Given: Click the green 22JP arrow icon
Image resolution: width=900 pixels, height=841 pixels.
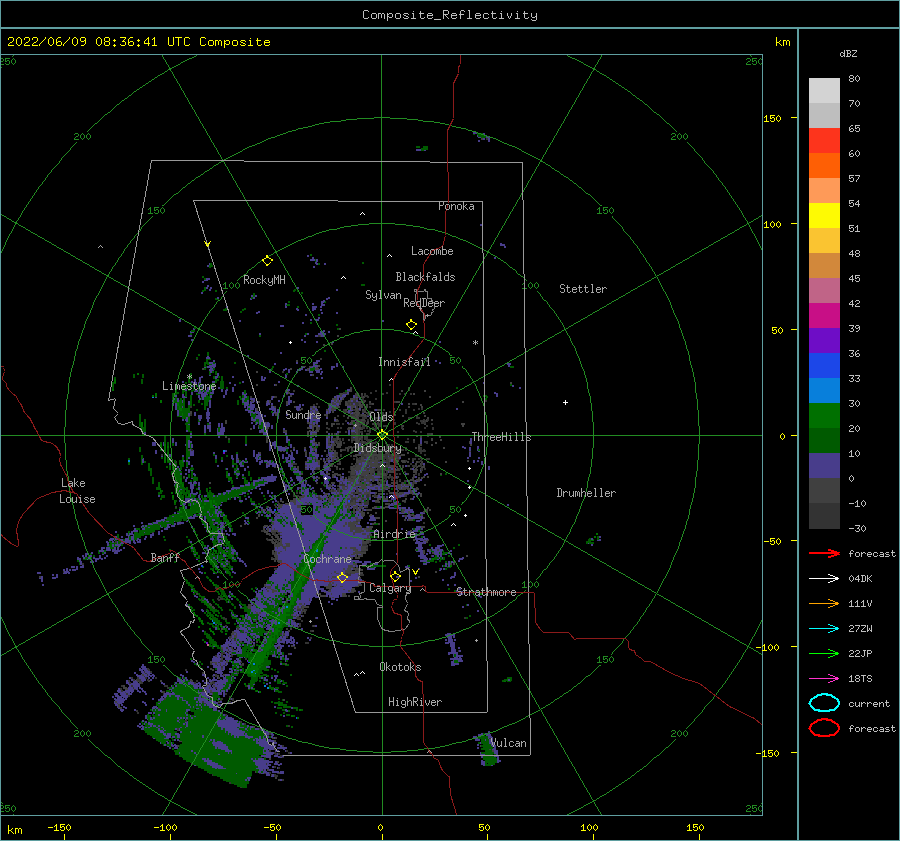Looking at the screenshot, I should tap(824, 653).
